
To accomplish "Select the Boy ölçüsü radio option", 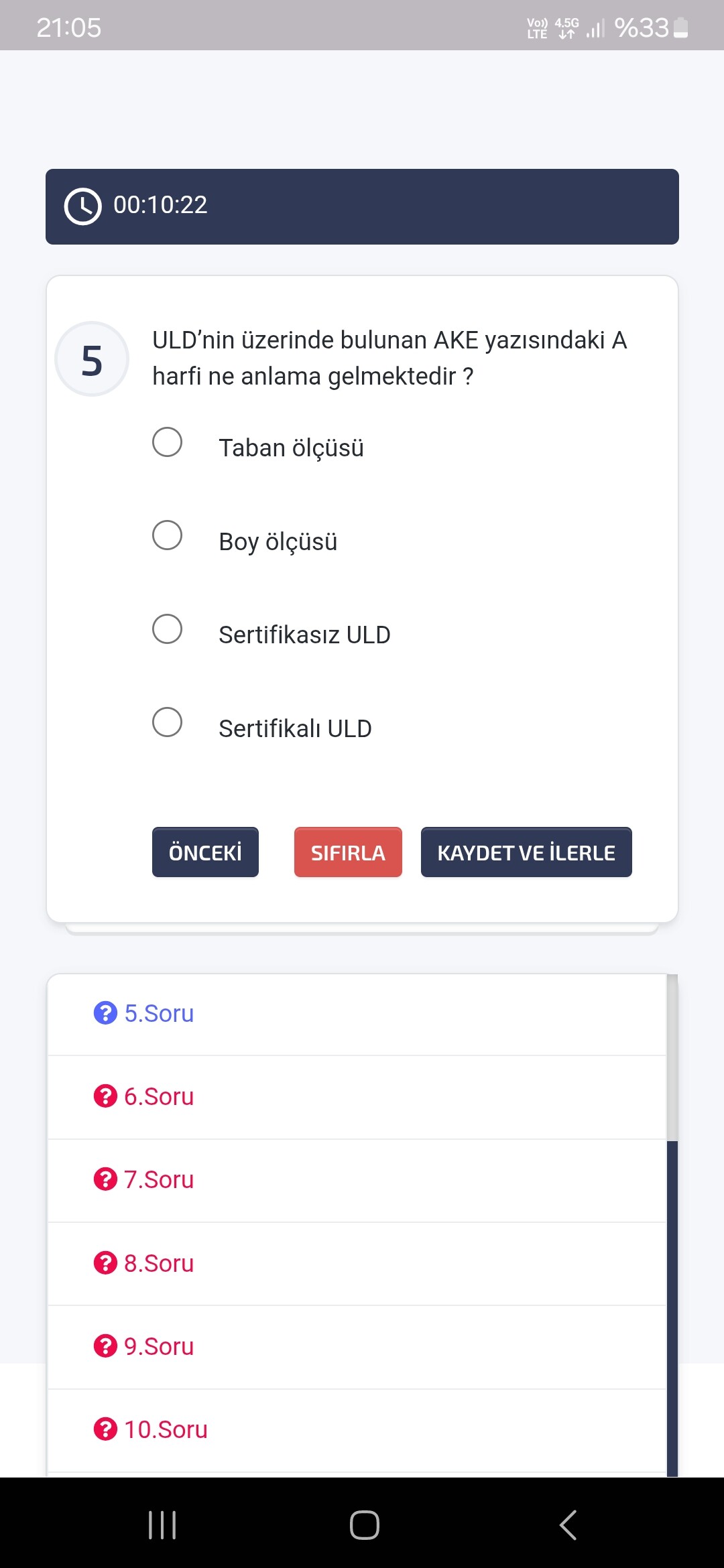I will tap(167, 535).
